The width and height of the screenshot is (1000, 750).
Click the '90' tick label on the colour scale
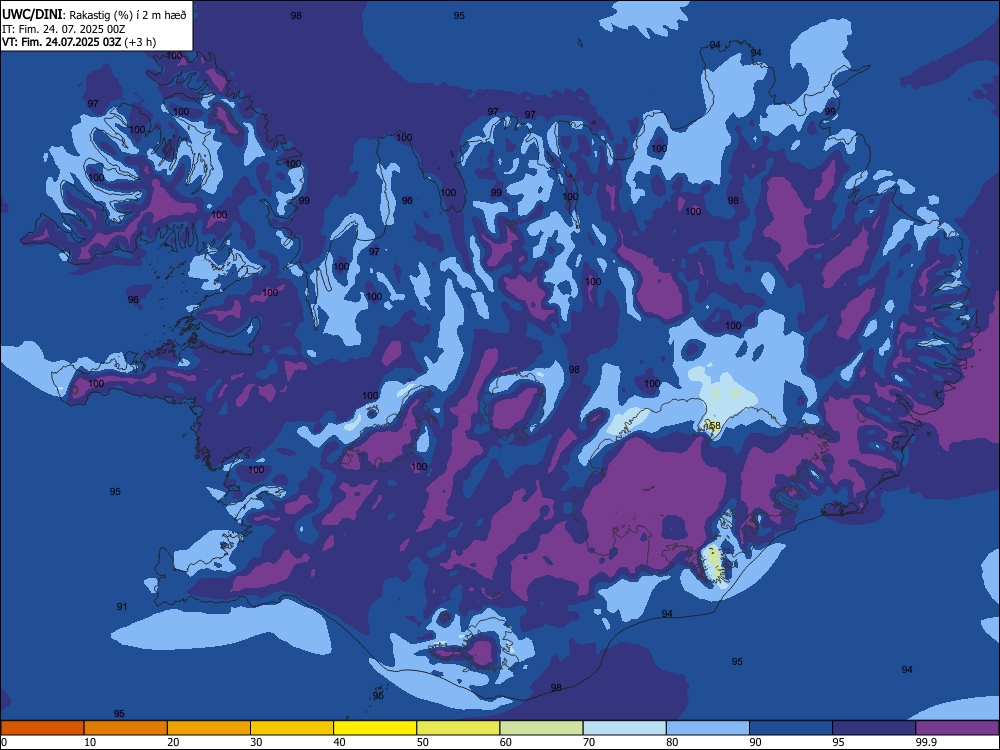tap(755, 742)
